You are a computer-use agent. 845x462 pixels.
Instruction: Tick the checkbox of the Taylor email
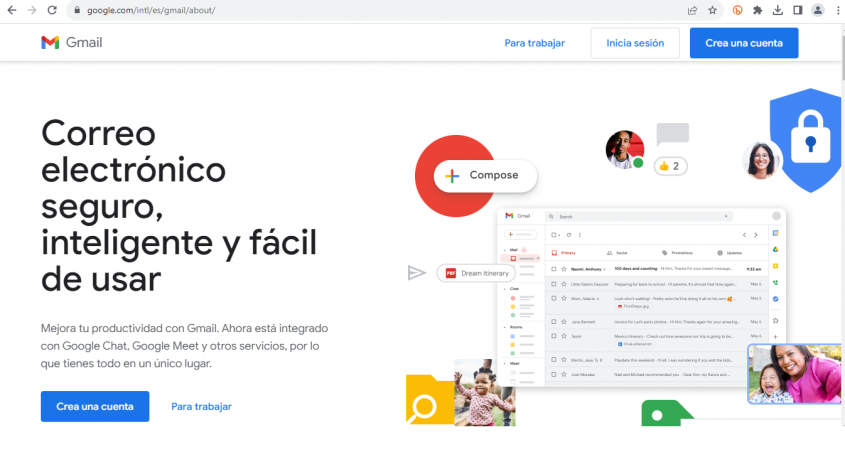click(553, 336)
